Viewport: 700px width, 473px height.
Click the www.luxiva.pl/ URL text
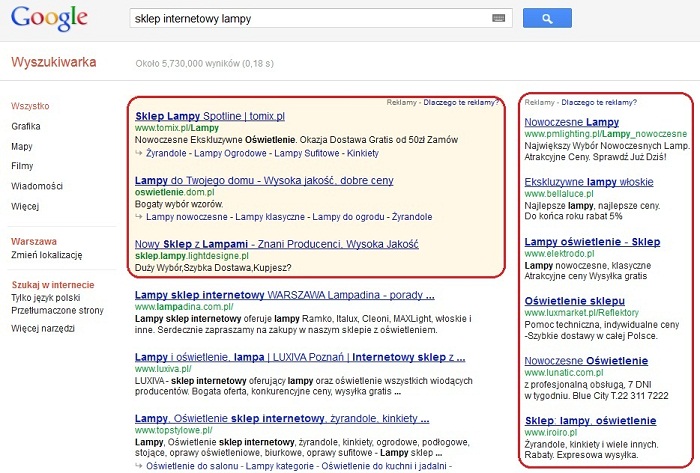(163, 369)
